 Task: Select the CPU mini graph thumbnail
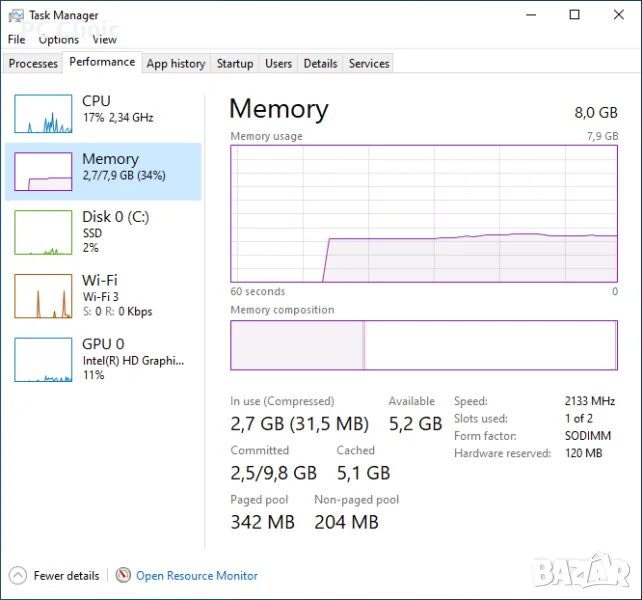pyautogui.click(x=43, y=113)
